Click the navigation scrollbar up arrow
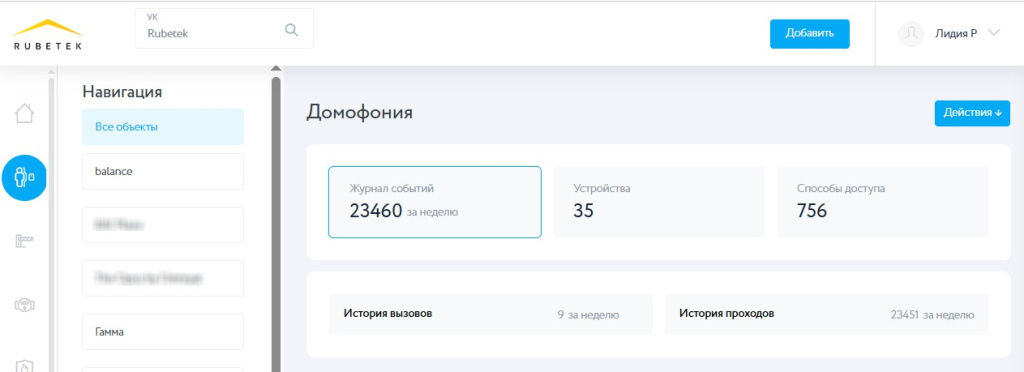Image resolution: width=1024 pixels, height=372 pixels. pyautogui.click(x=276, y=69)
